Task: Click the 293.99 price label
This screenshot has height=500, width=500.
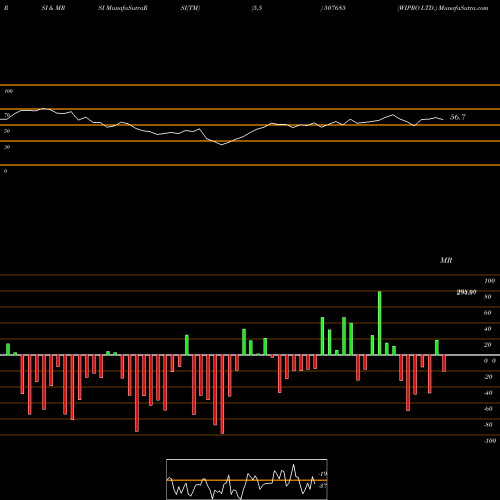Action: (466, 292)
